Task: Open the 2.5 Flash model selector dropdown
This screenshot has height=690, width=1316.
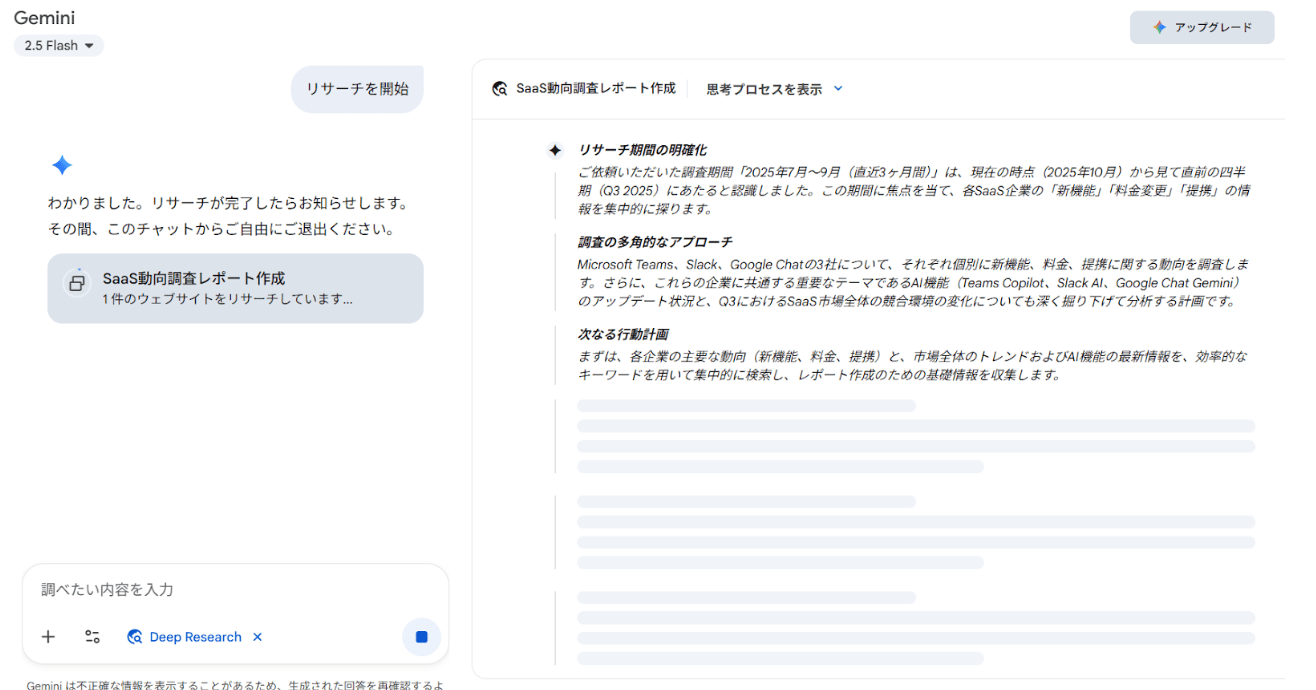Action: pos(59,46)
